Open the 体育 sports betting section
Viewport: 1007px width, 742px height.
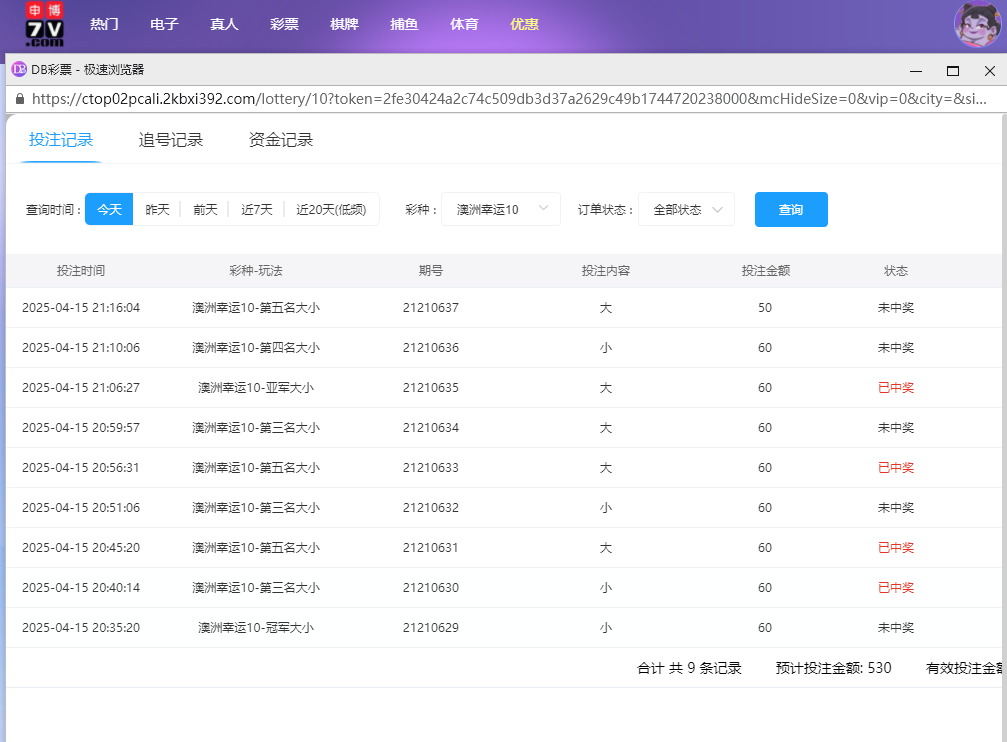pos(464,25)
